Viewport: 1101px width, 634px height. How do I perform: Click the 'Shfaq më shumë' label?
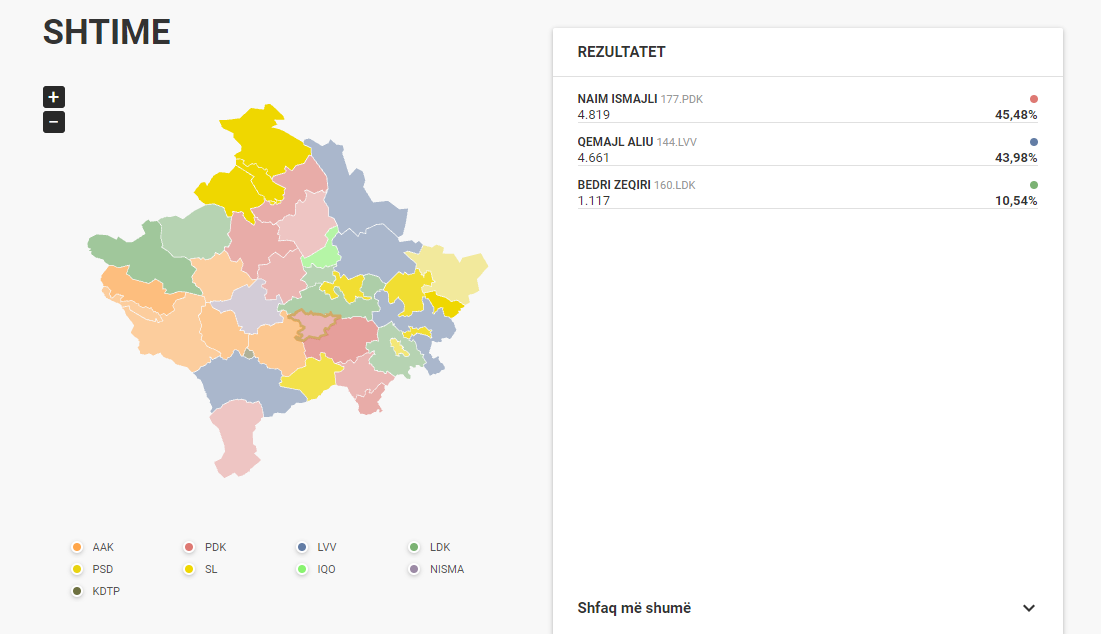(634, 608)
